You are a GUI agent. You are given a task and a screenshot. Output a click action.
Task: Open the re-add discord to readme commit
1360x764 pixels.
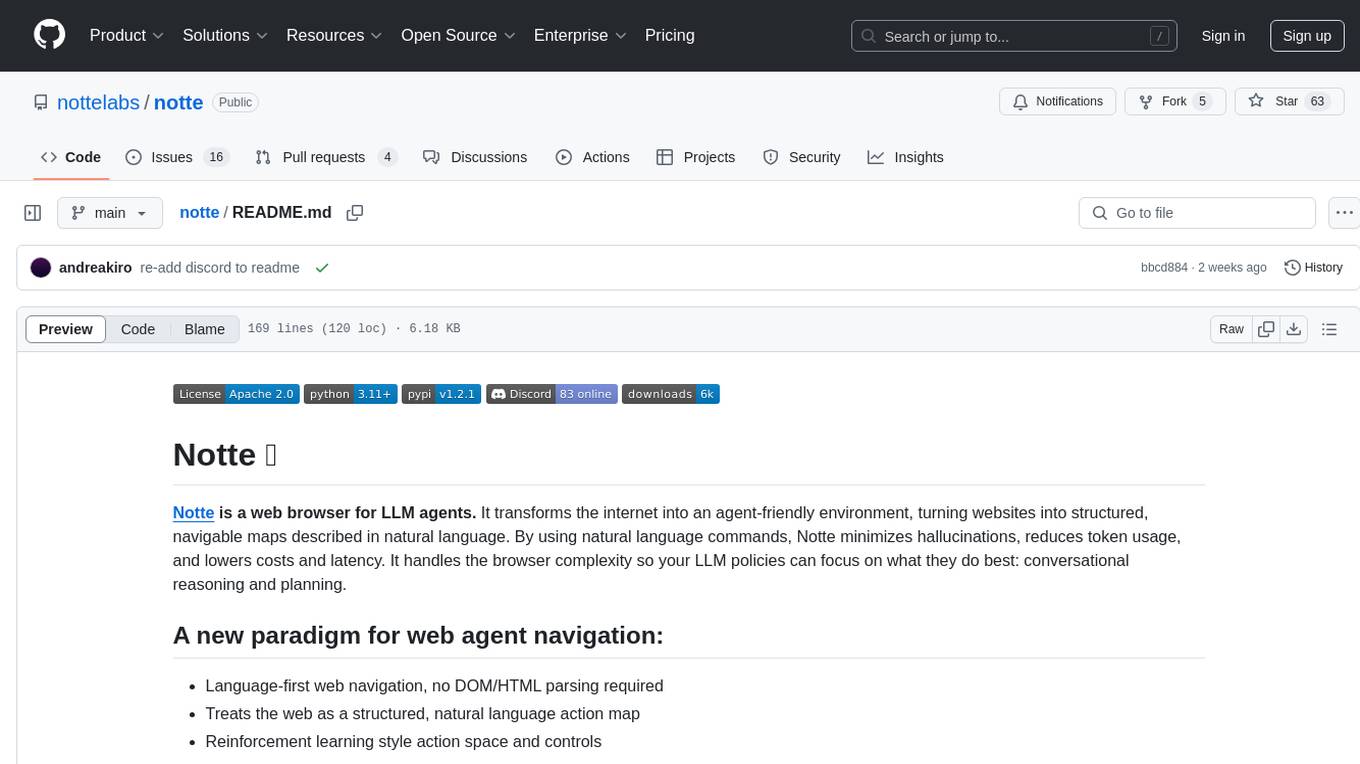pyautogui.click(x=220, y=268)
